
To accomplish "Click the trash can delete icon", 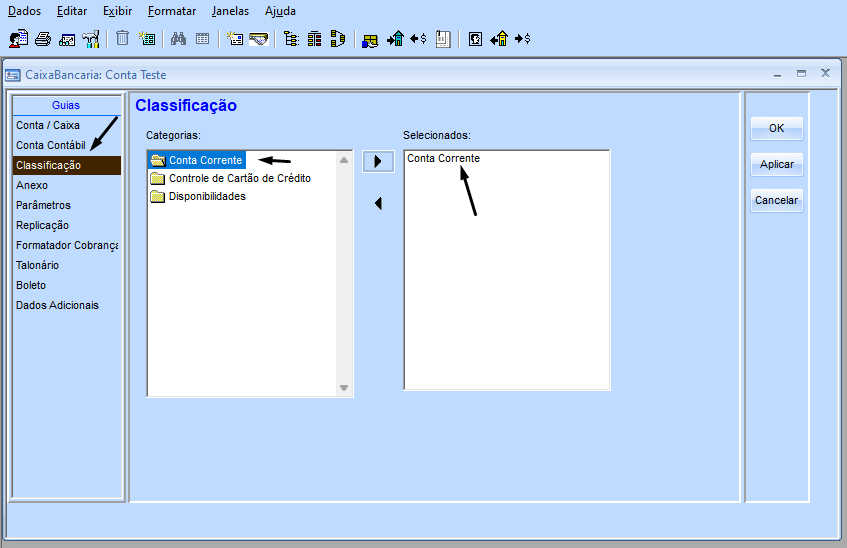I will (122, 39).
